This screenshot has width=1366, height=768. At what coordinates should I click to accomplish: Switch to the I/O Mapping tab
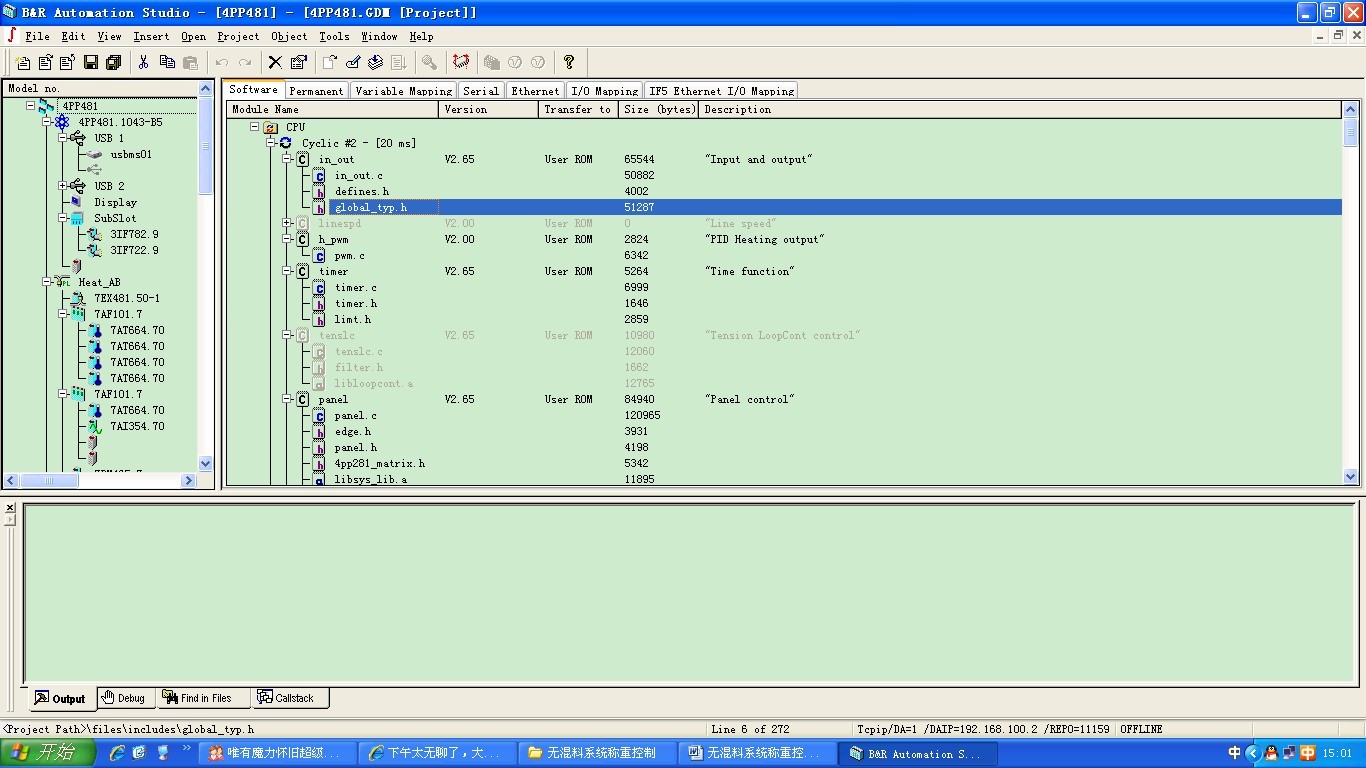(604, 91)
